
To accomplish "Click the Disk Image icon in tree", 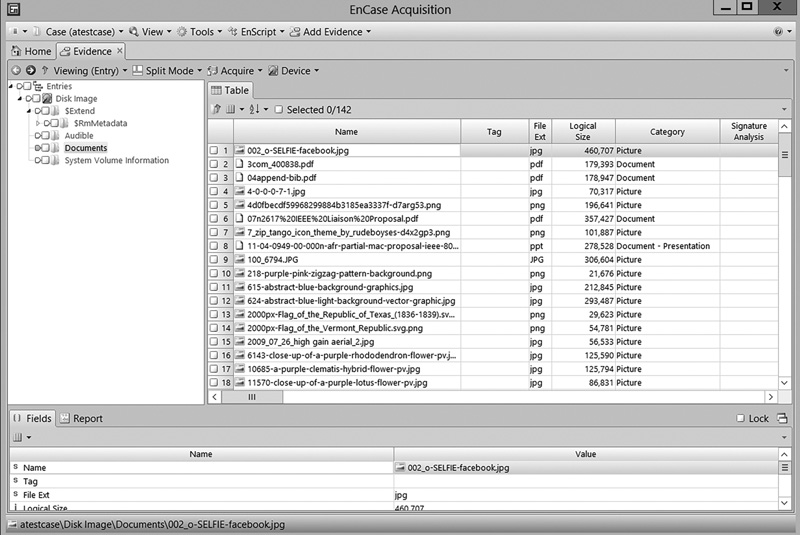I will point(46,98).
